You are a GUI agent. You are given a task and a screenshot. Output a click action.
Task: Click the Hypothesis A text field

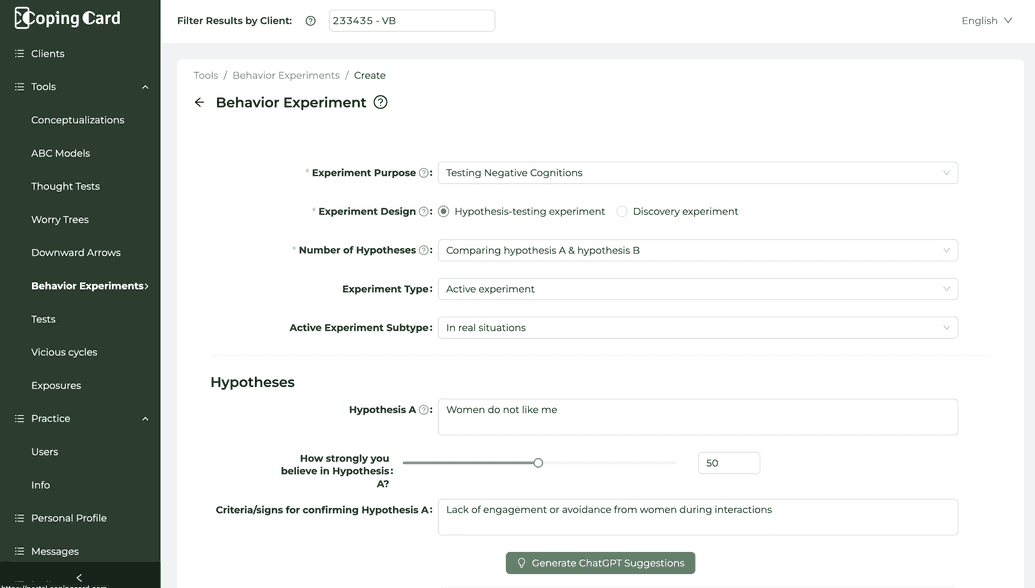click(x=698, y=417)
